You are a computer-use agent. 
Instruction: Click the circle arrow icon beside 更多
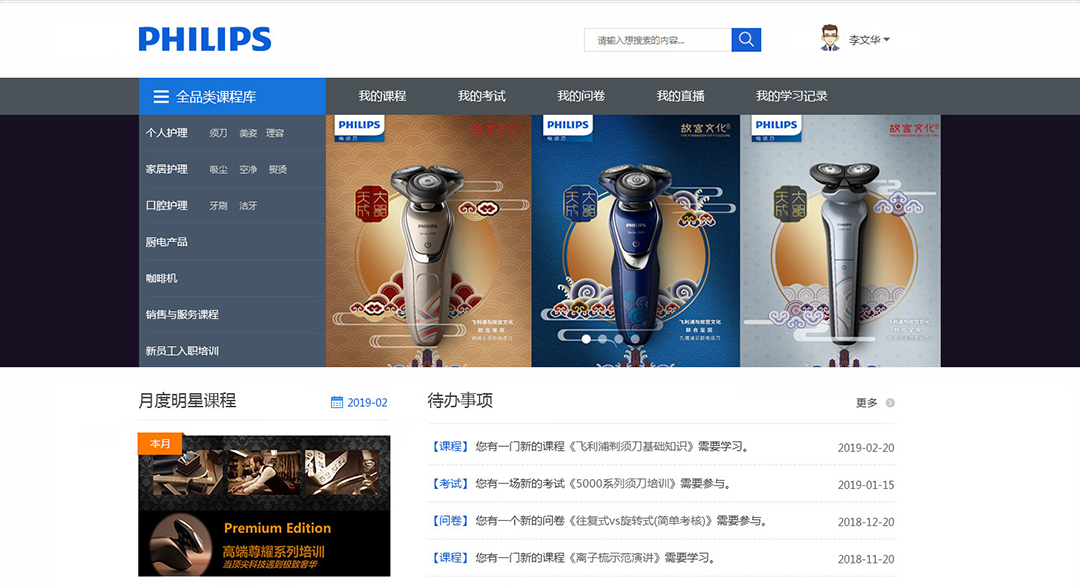[x=890, y=403]
